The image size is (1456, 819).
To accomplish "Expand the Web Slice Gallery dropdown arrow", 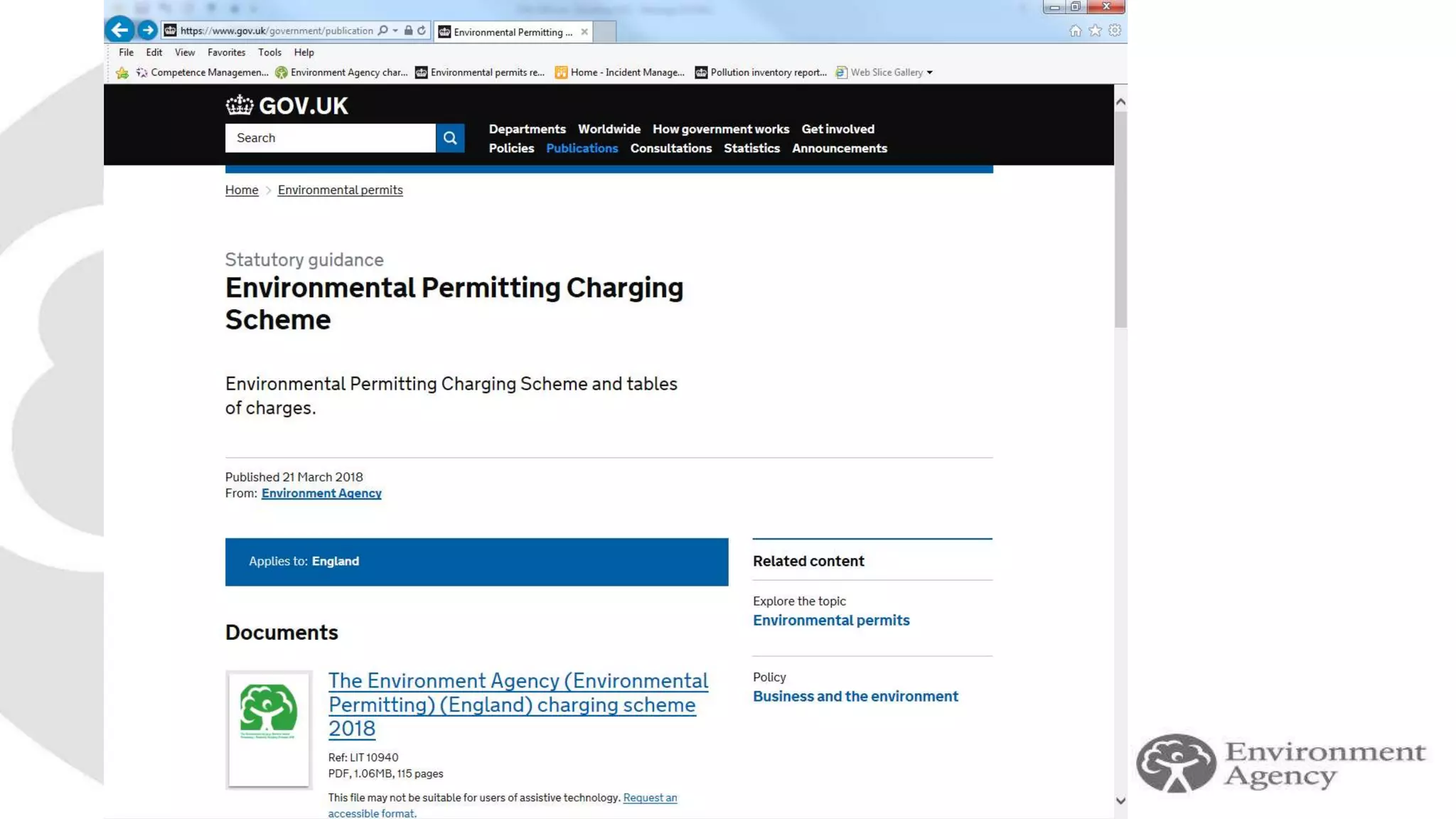I will click(x=929, y=73).
